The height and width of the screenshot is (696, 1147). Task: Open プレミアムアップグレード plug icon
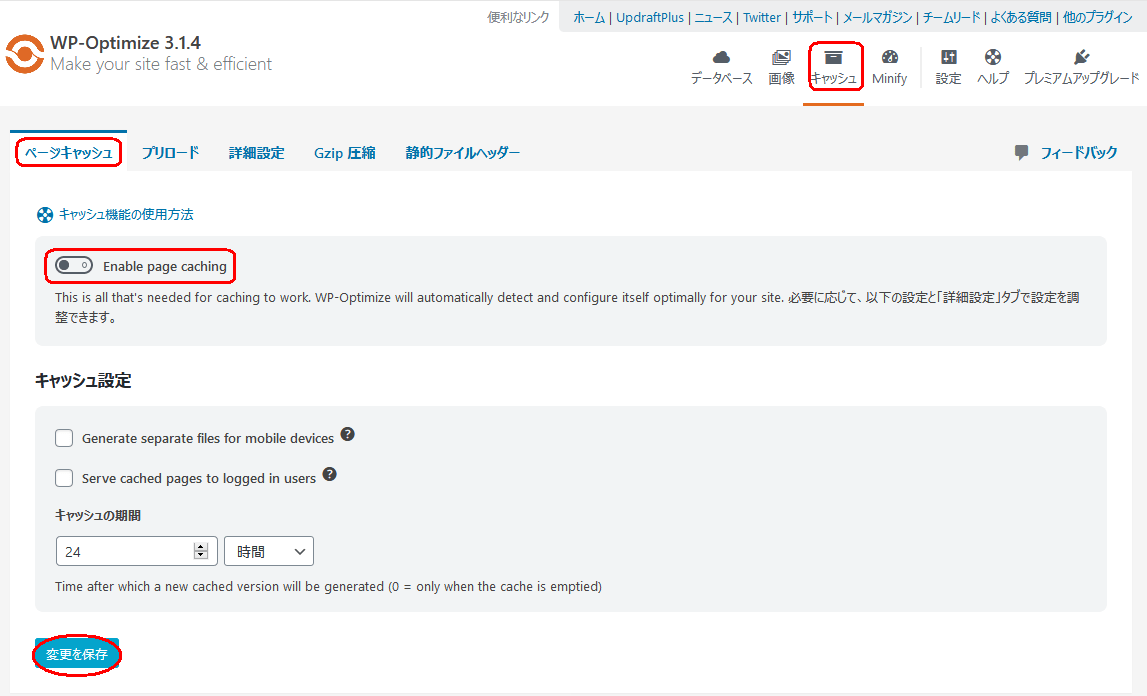click(x=1081, y=57)
